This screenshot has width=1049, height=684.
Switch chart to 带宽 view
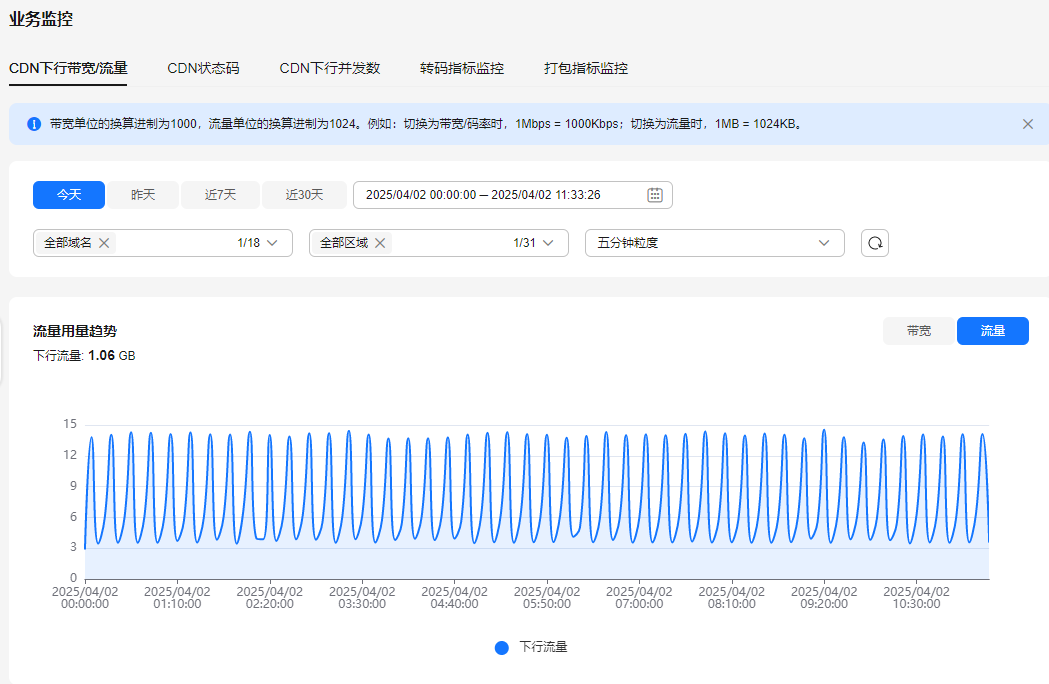[919, 331]
